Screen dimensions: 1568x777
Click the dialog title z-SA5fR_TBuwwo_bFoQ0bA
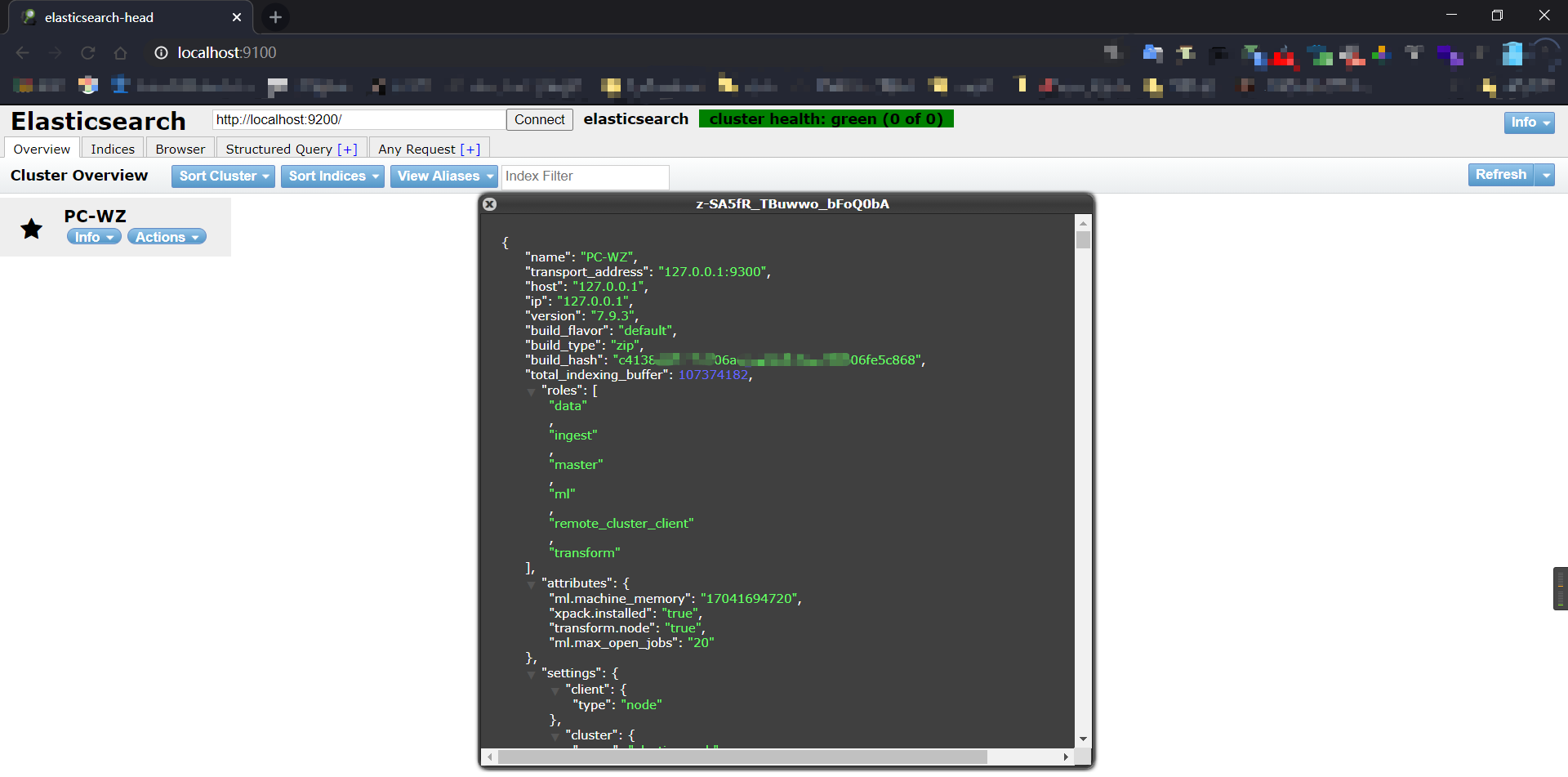click(792, 204)
